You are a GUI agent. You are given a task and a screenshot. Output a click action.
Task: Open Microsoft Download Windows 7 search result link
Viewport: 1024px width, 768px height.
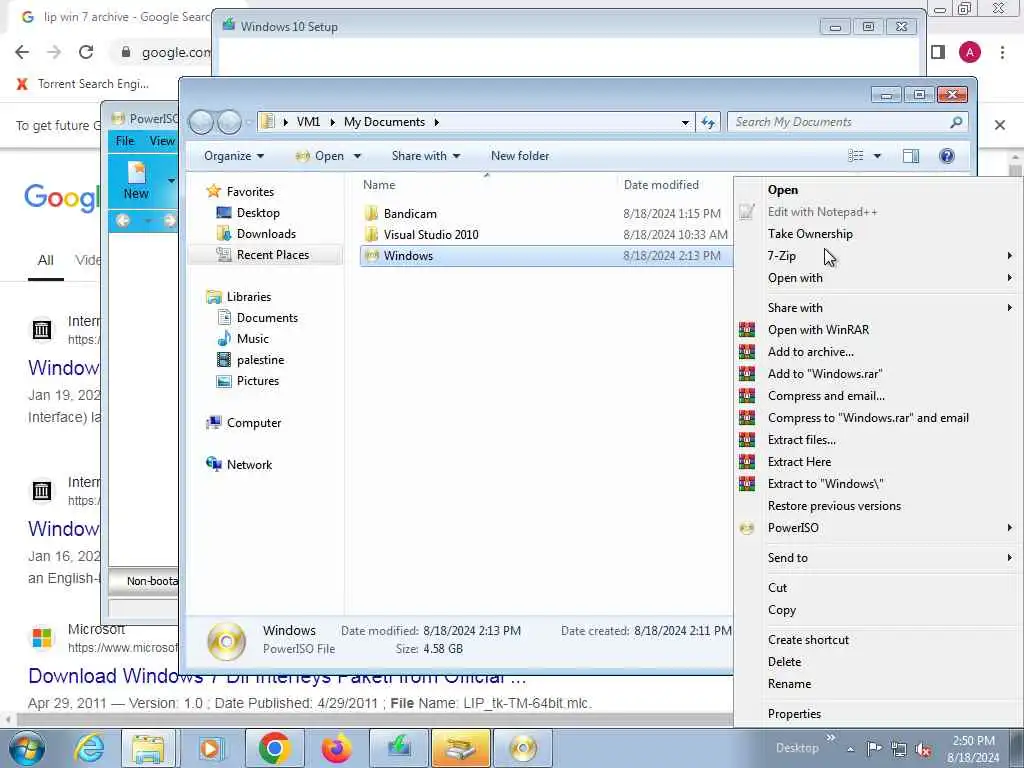click(277, 676)
